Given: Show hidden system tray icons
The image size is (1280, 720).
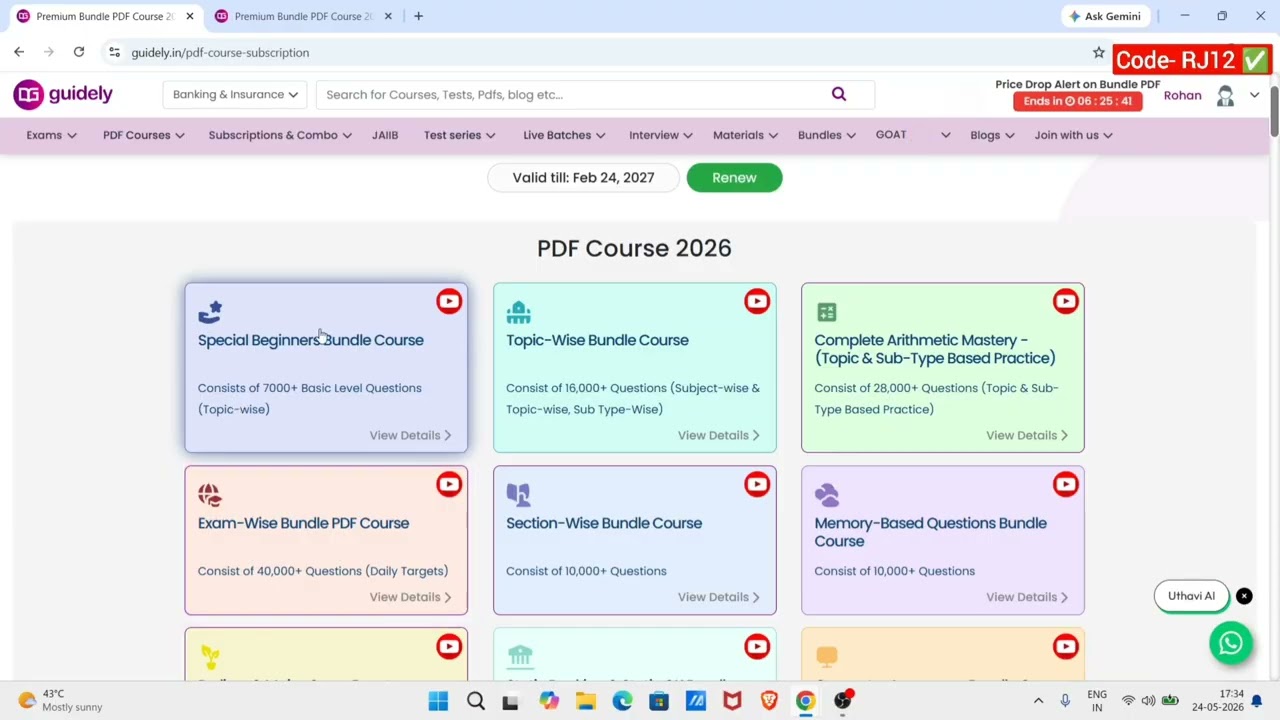Looking at the screenshot, I should tap(1038, 701).
